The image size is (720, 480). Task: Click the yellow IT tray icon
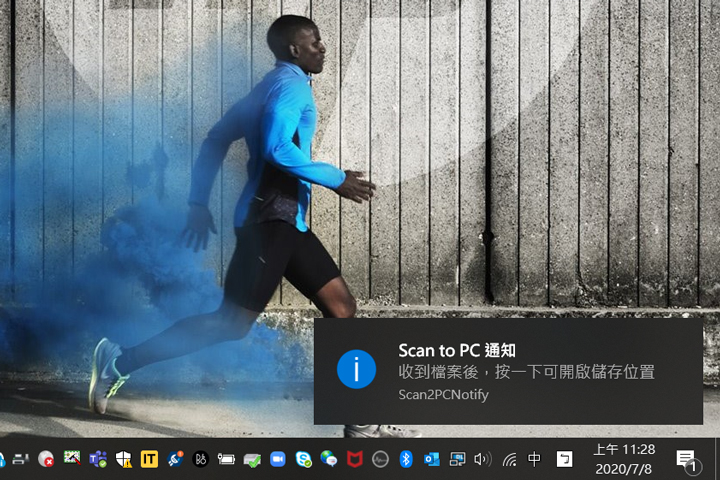click(149, 459)
